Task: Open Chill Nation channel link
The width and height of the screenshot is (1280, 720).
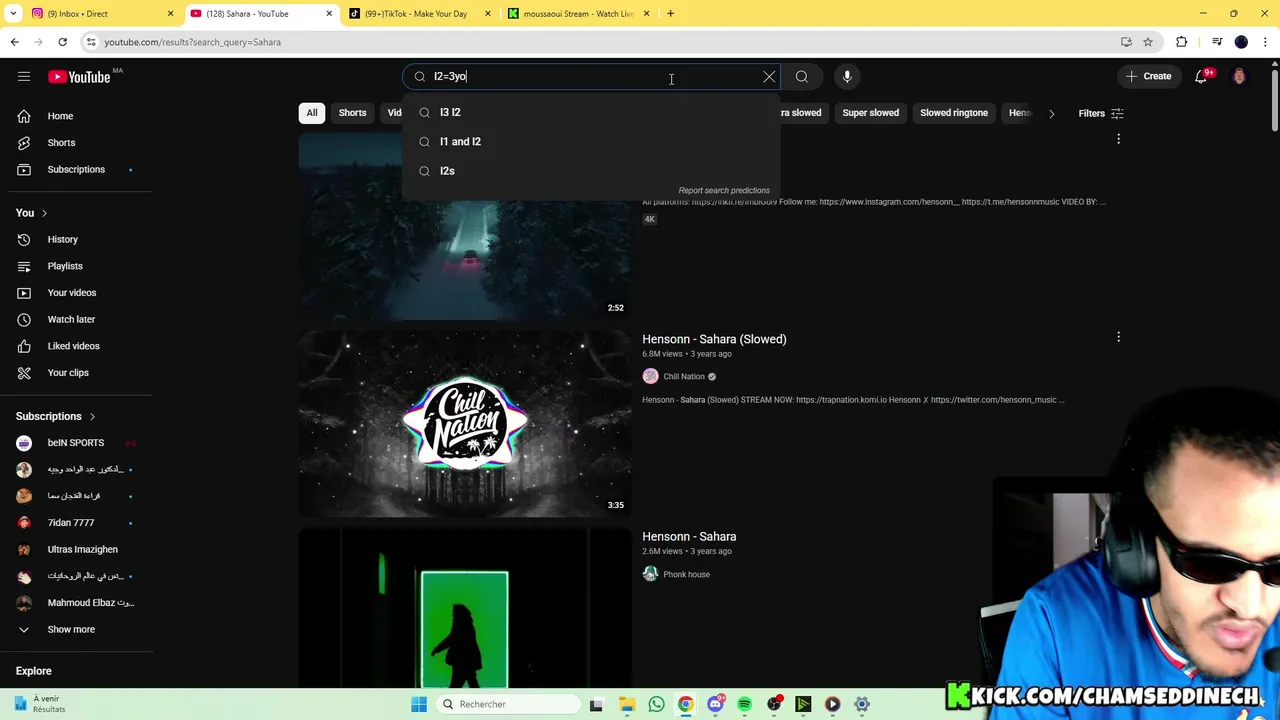Action: 684,377
